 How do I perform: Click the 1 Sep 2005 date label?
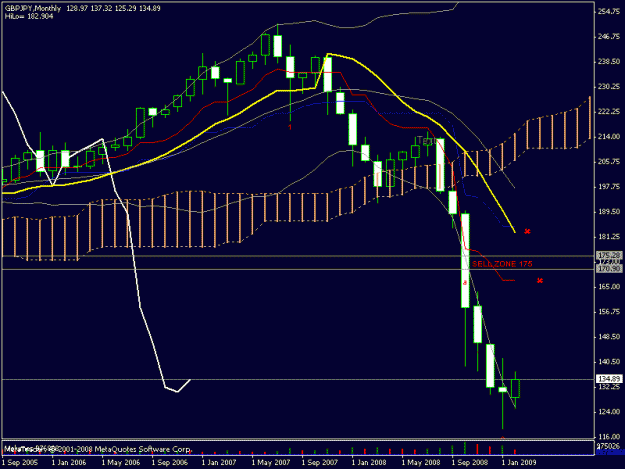point(20,463)
